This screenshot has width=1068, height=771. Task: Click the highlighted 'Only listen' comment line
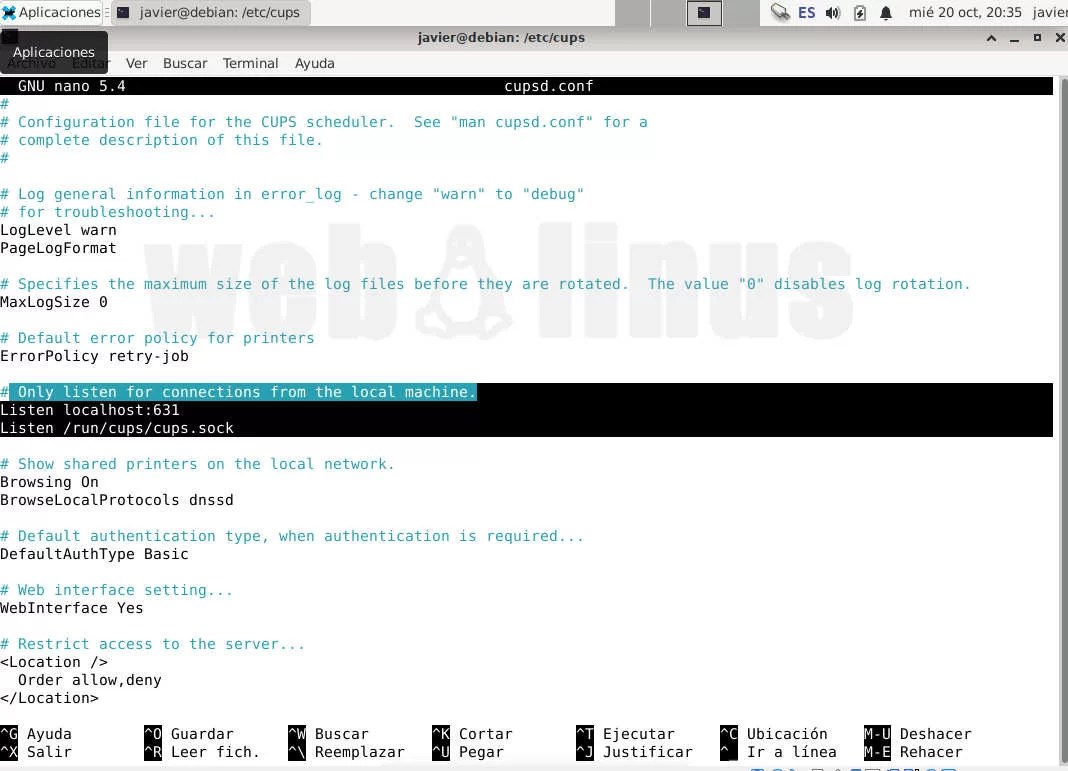240,392
